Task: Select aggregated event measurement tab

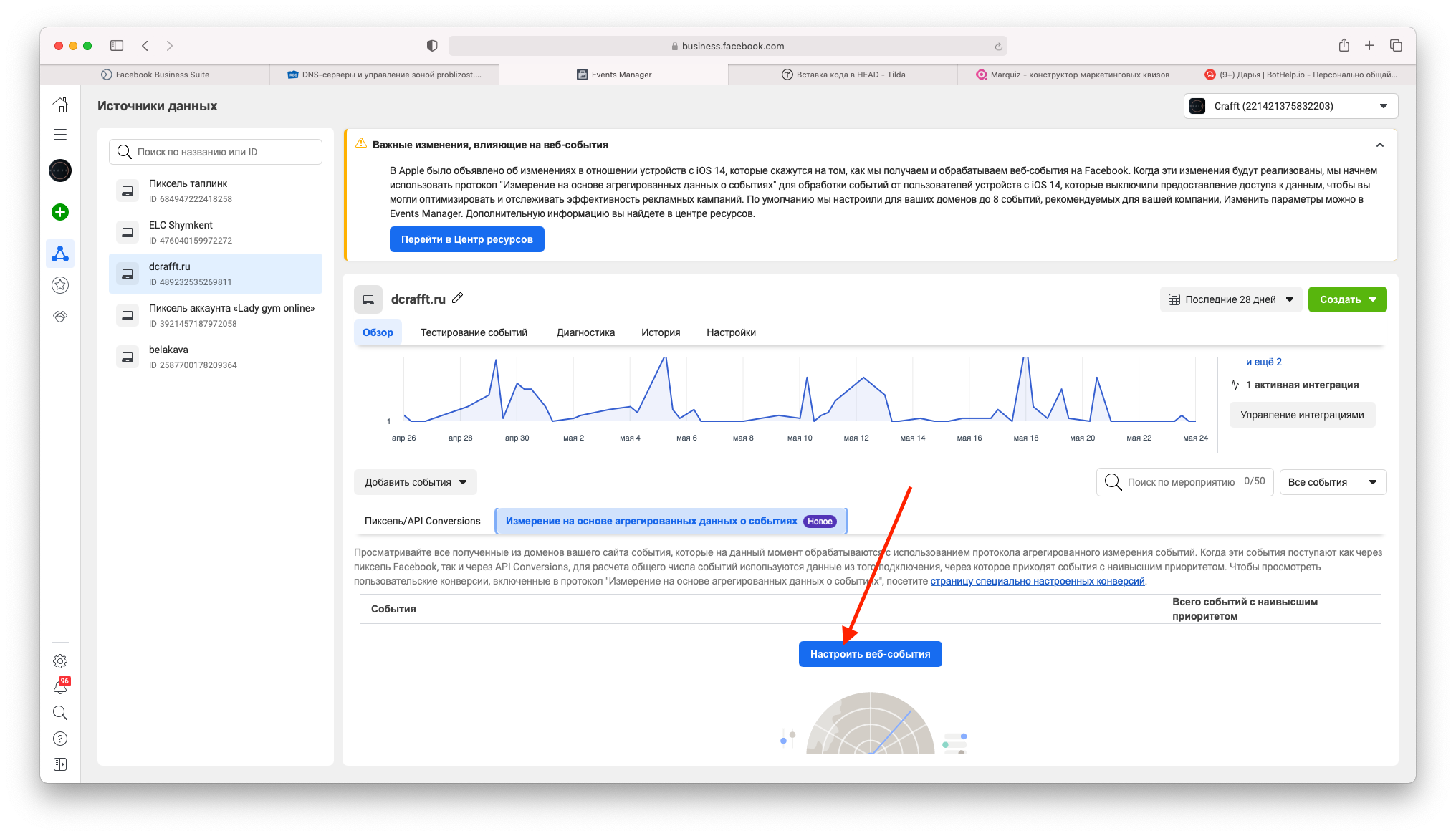Action: (x=671, y=521)
